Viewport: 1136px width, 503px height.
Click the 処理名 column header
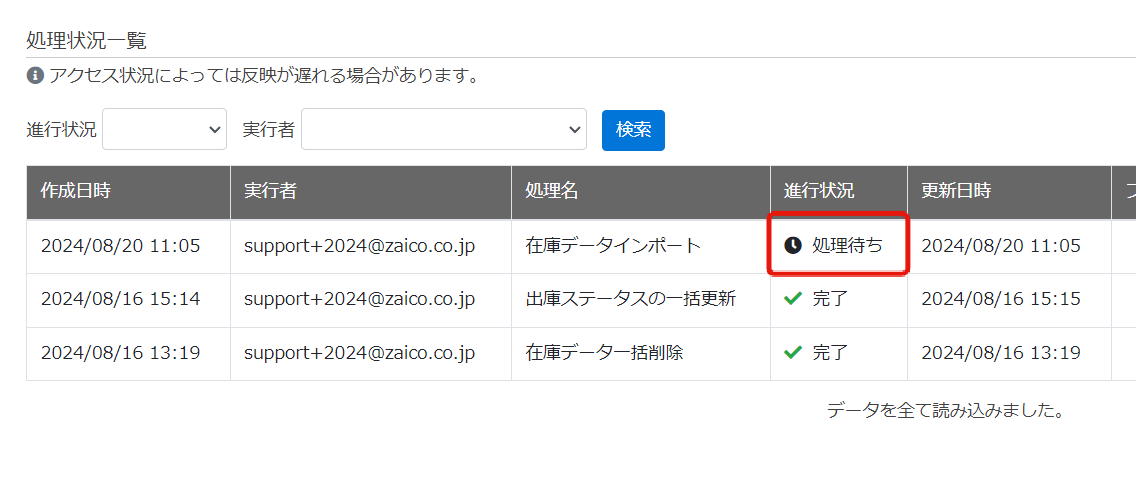(x=641, y=192)
